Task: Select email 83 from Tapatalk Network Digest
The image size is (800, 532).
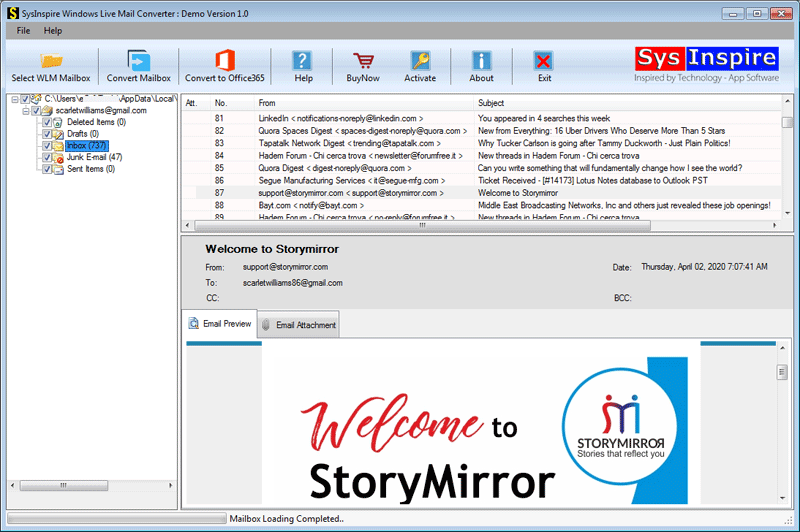Action: pos(482,143)
